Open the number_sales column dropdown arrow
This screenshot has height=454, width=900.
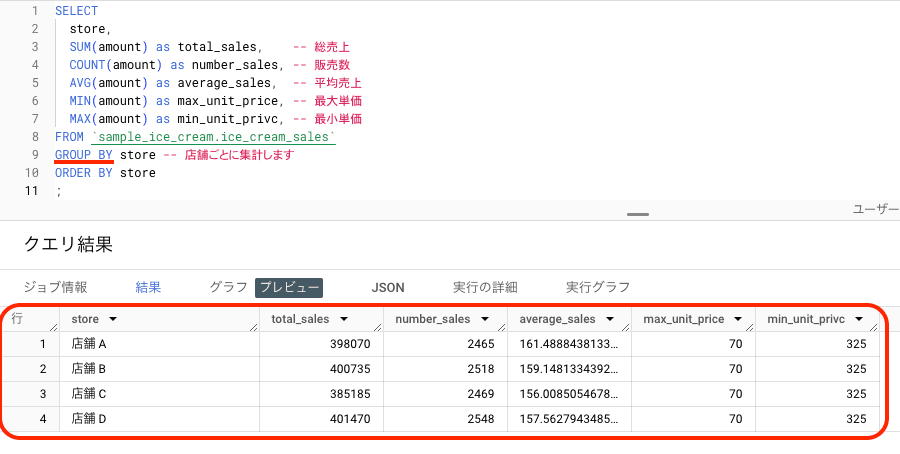coord(485,319)
